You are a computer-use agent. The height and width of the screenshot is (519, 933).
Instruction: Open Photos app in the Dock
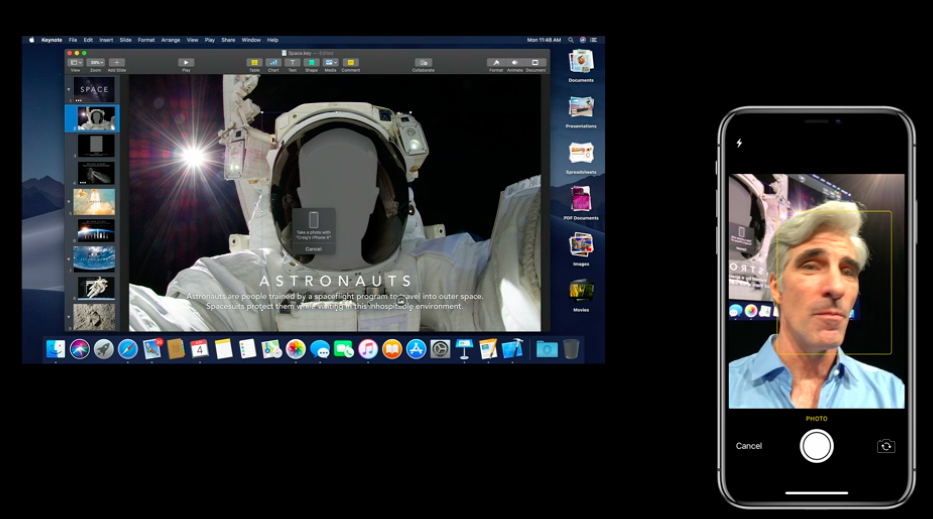[x=295, y=349]
